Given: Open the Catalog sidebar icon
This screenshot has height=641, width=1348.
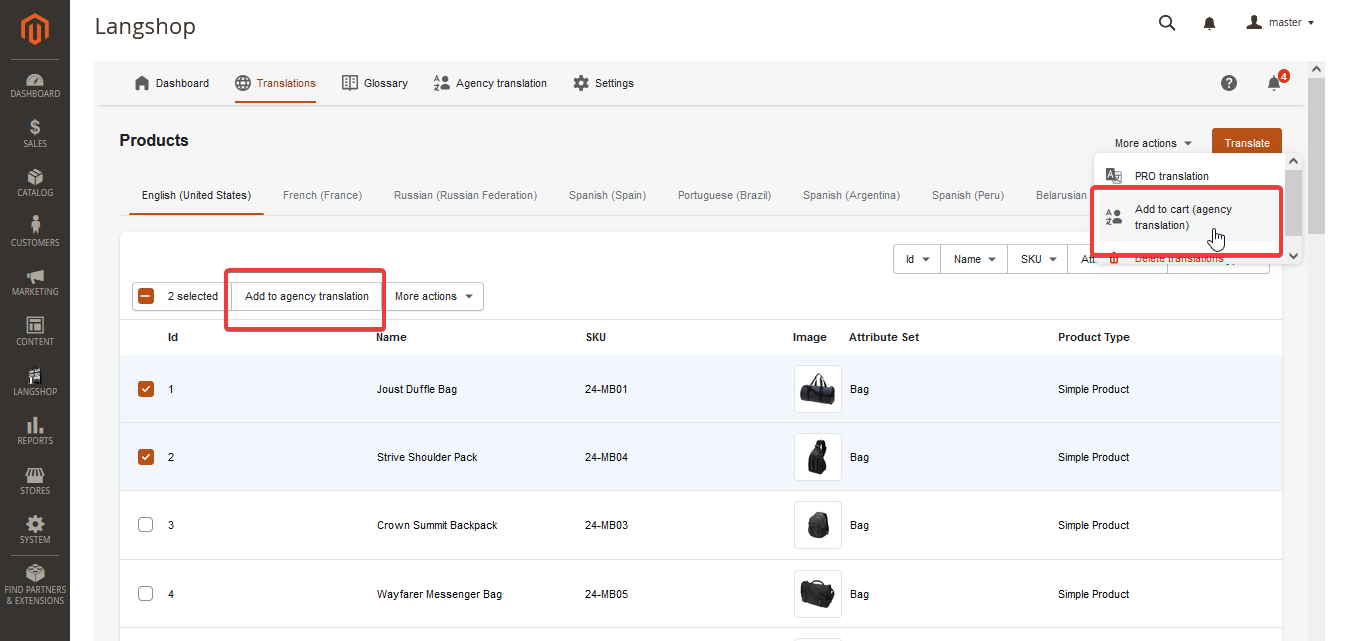Looking at the screenshot, I should point(35,182).
